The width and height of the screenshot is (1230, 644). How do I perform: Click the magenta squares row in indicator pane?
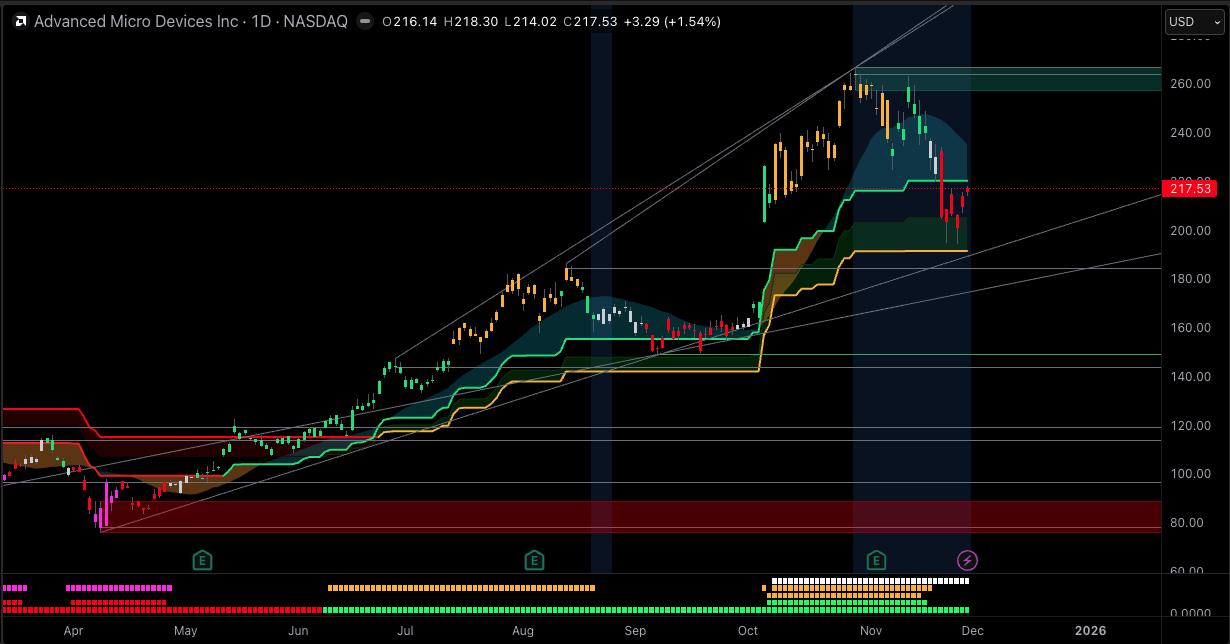[x=120, y=588]
